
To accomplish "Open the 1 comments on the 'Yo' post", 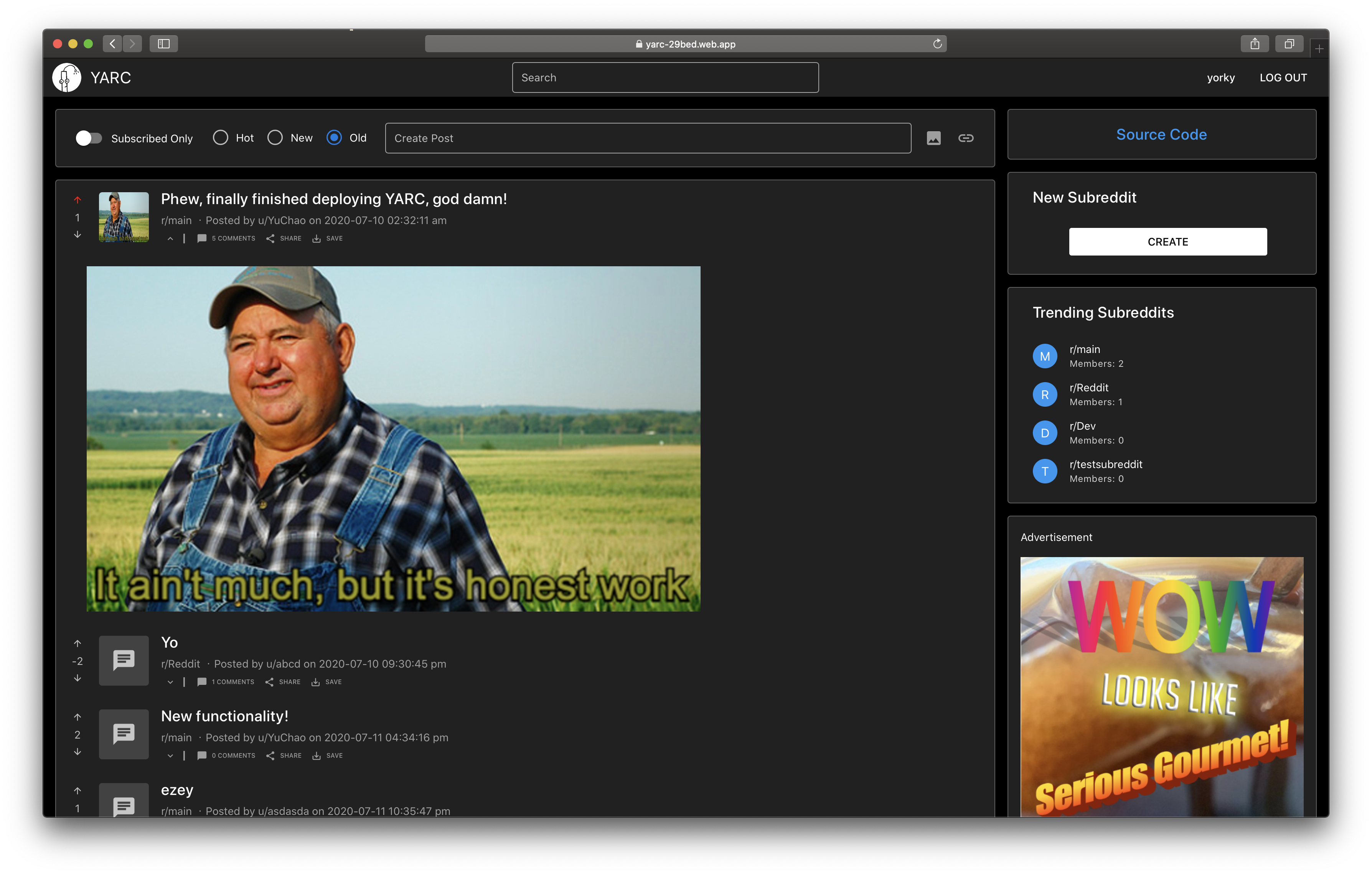I will pyautogui.click(x=226, y=681).
